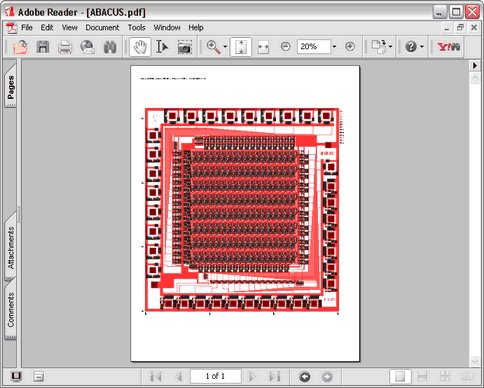Minimize the ABACUS.pdf document window
484x388 pixels.
[x=447, y=28]
